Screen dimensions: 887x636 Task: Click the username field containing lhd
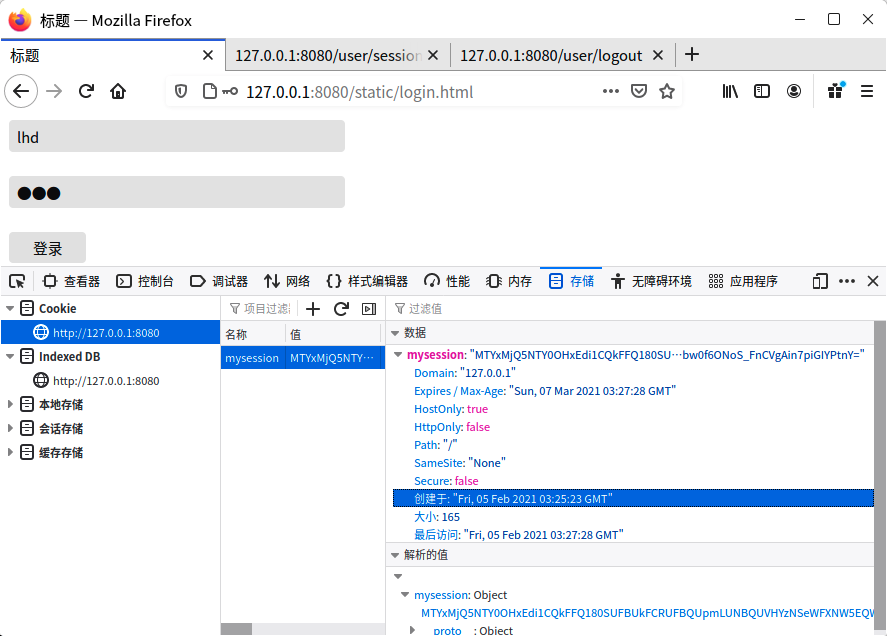point(176,136)
